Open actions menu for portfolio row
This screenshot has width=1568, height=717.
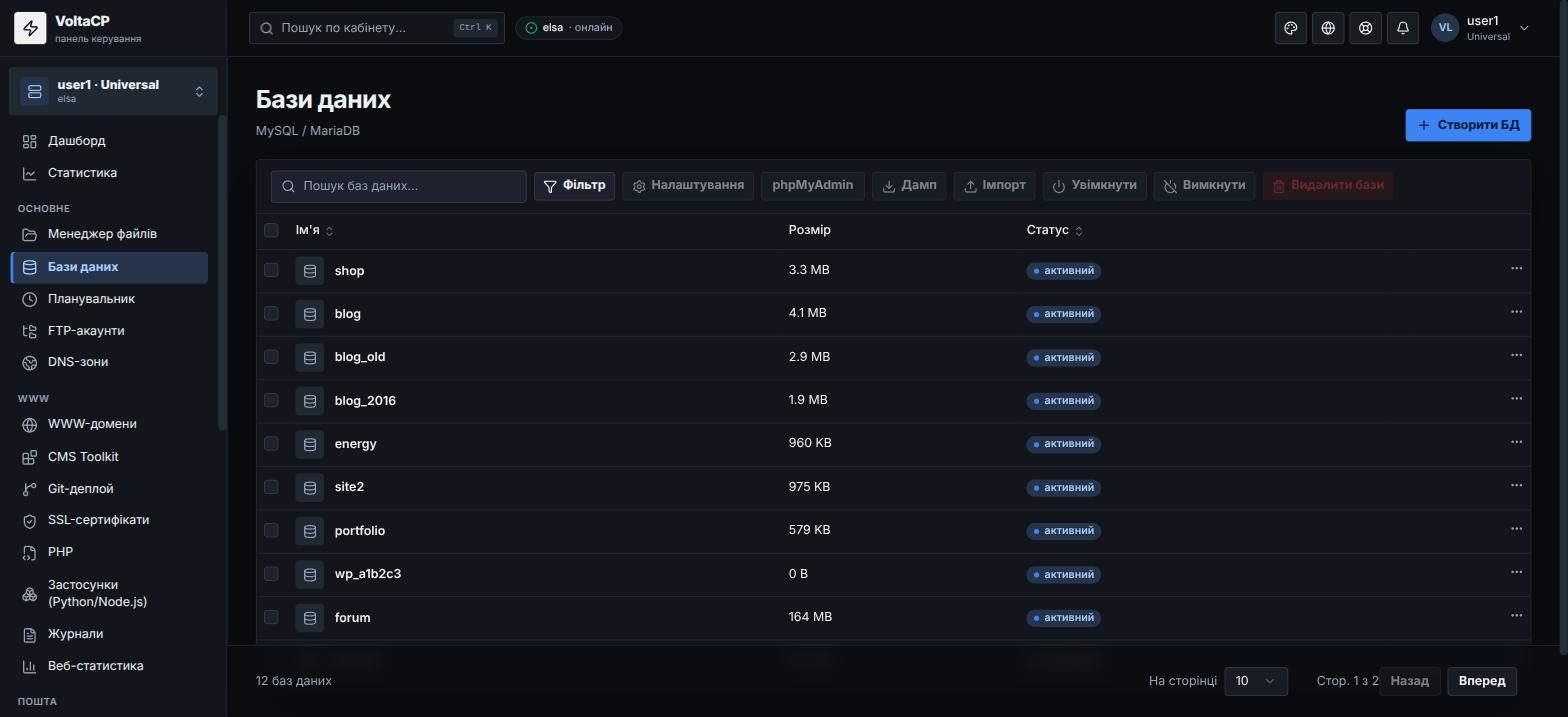pyautogui.click(x=1516, y=529)
